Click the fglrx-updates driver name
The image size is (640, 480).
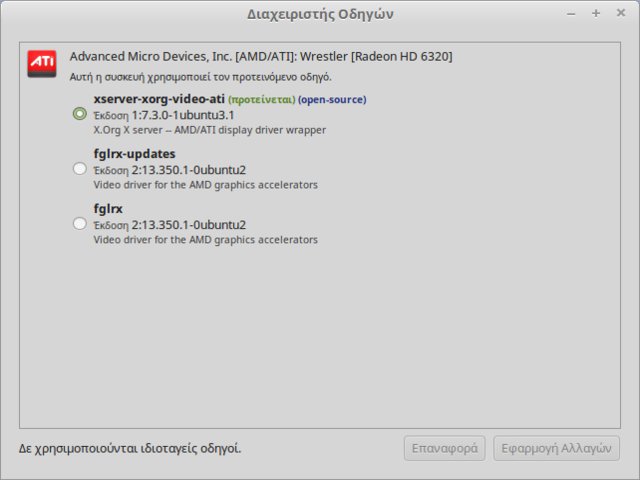[x=134, y=154]
